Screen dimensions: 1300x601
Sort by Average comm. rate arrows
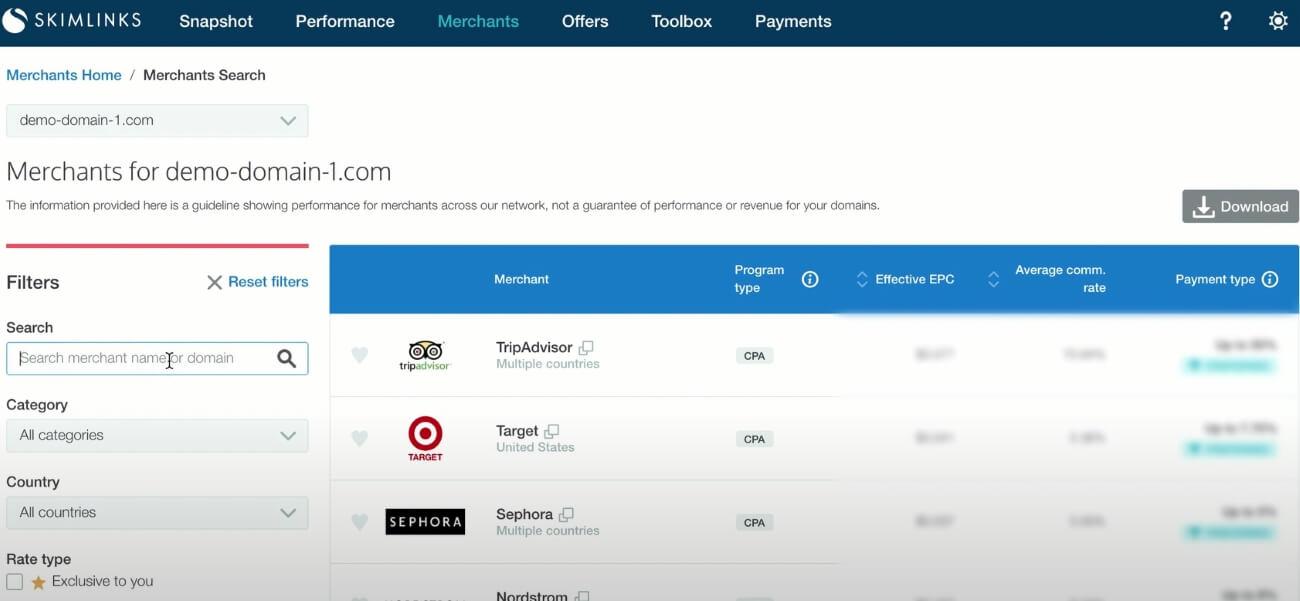tap(993, 280)
